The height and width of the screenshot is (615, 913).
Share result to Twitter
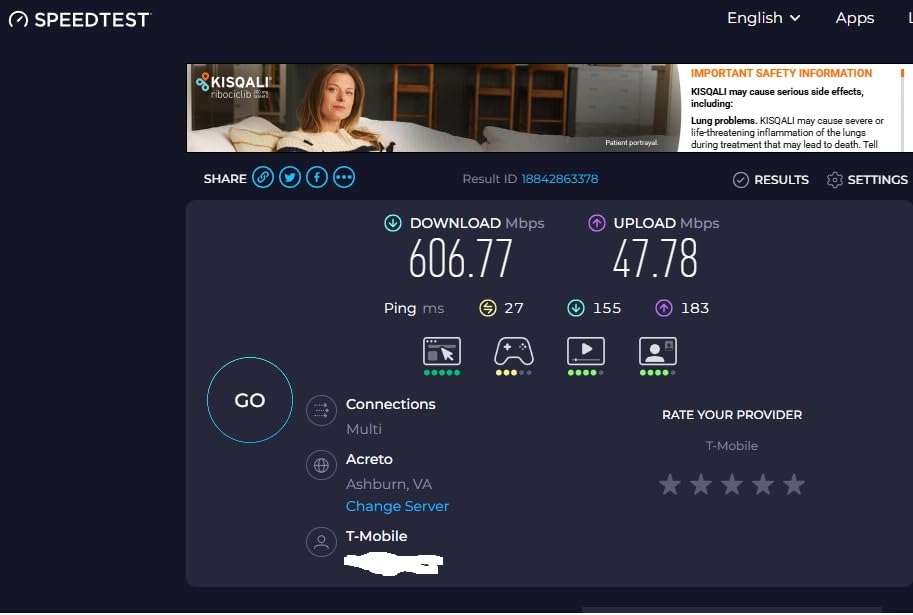(x=289, y=177)
